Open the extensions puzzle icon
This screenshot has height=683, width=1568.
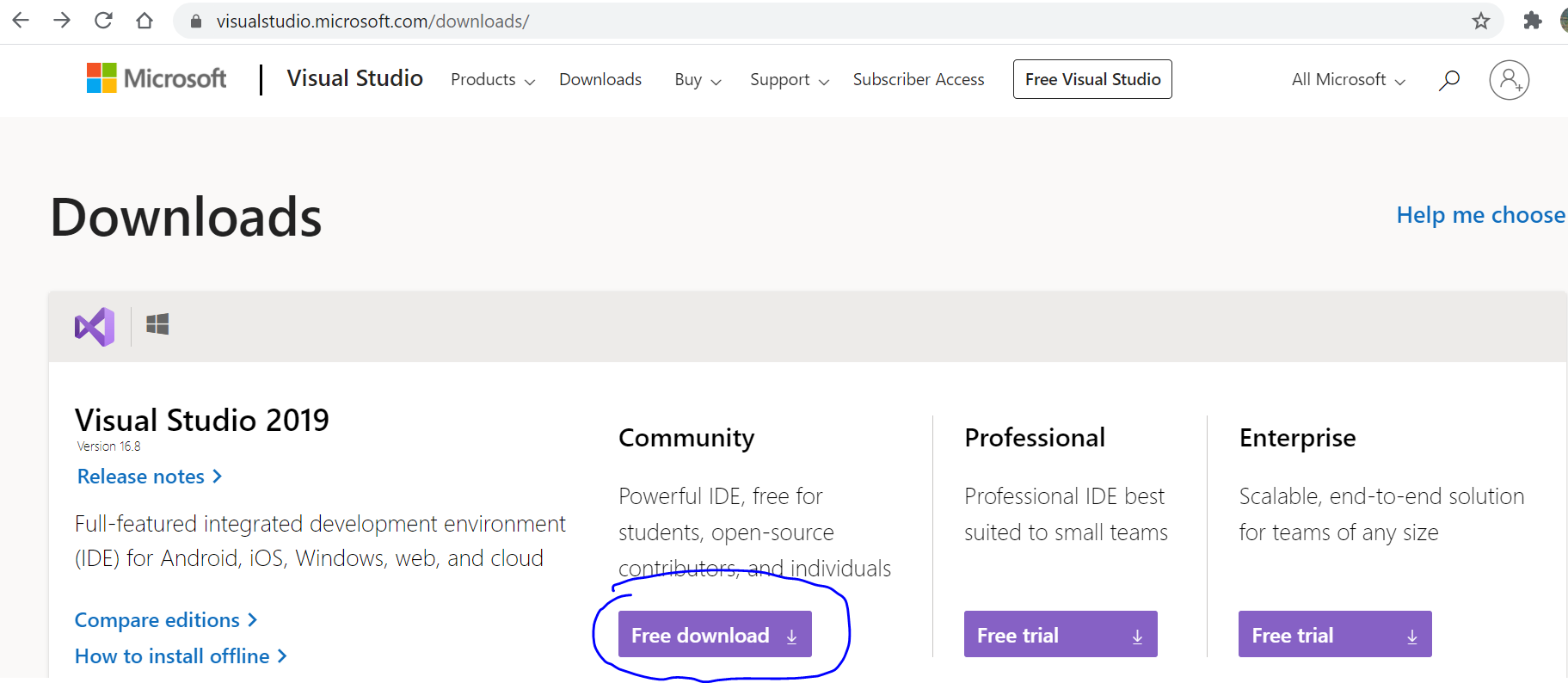[x=1532, y=21]
